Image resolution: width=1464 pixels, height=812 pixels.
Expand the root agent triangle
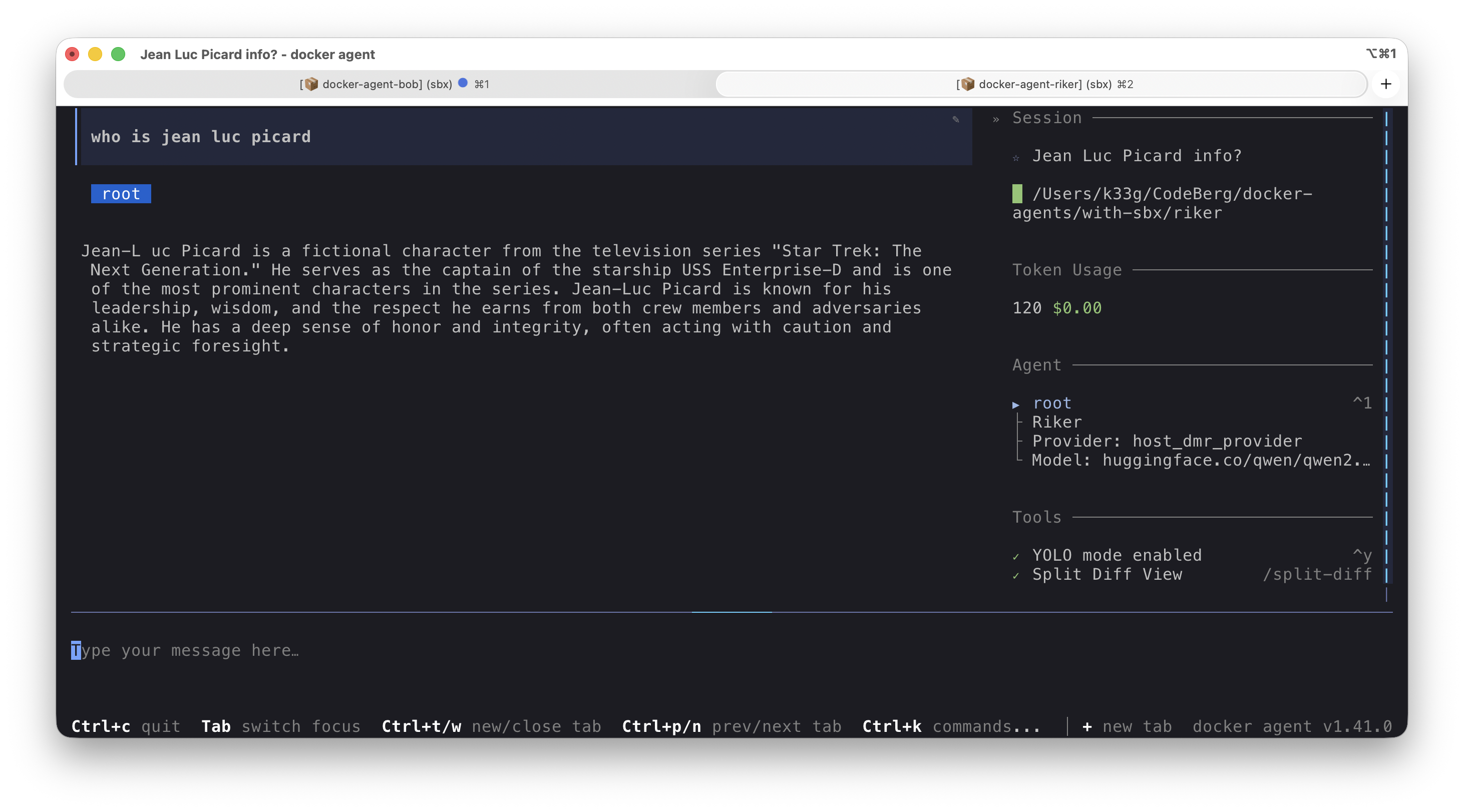(1015, 404)
